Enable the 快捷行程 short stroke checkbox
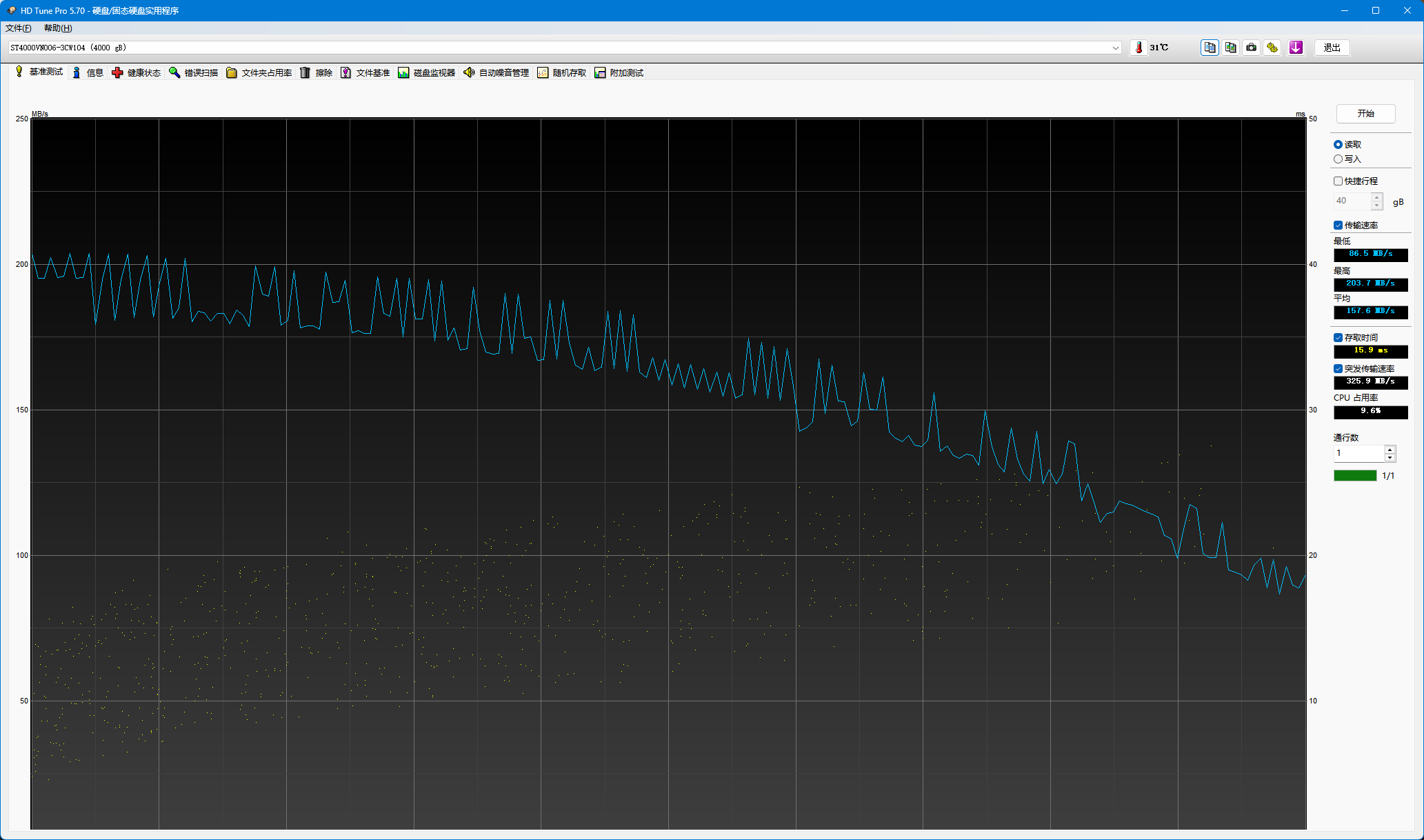The height and width of the screenshot is (840, 1424). [1338, 181]
